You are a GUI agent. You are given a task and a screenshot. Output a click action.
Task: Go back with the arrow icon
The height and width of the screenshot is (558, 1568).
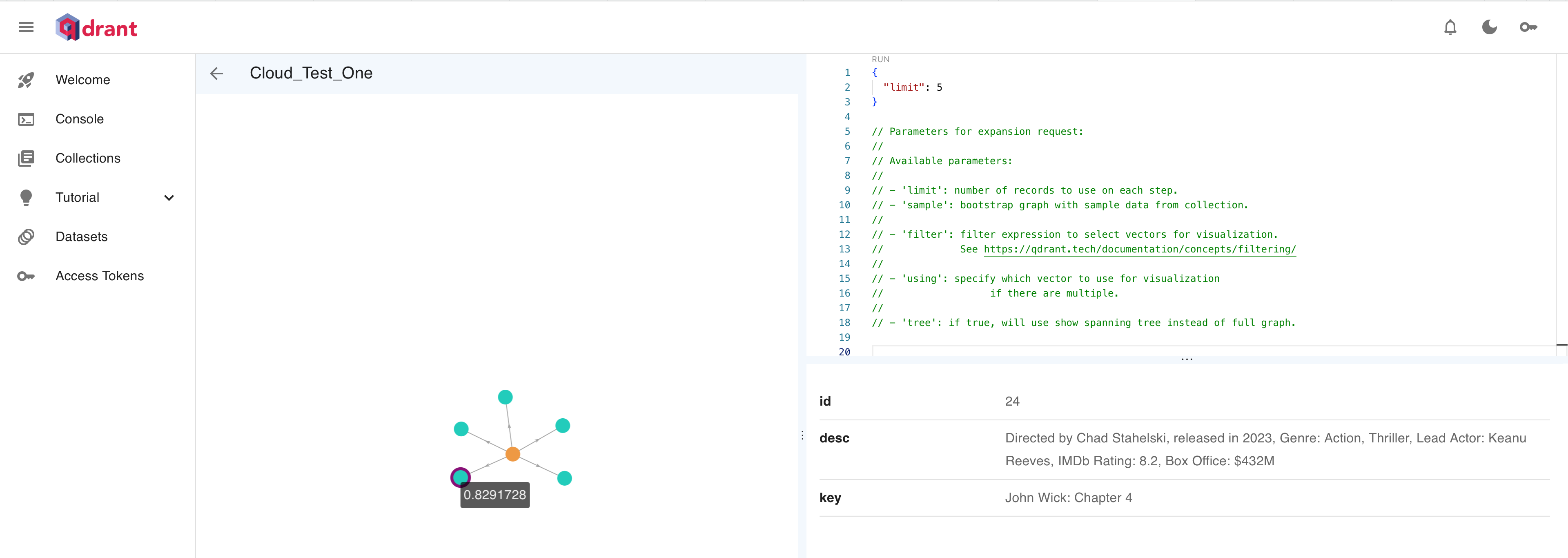pos(217,74)
